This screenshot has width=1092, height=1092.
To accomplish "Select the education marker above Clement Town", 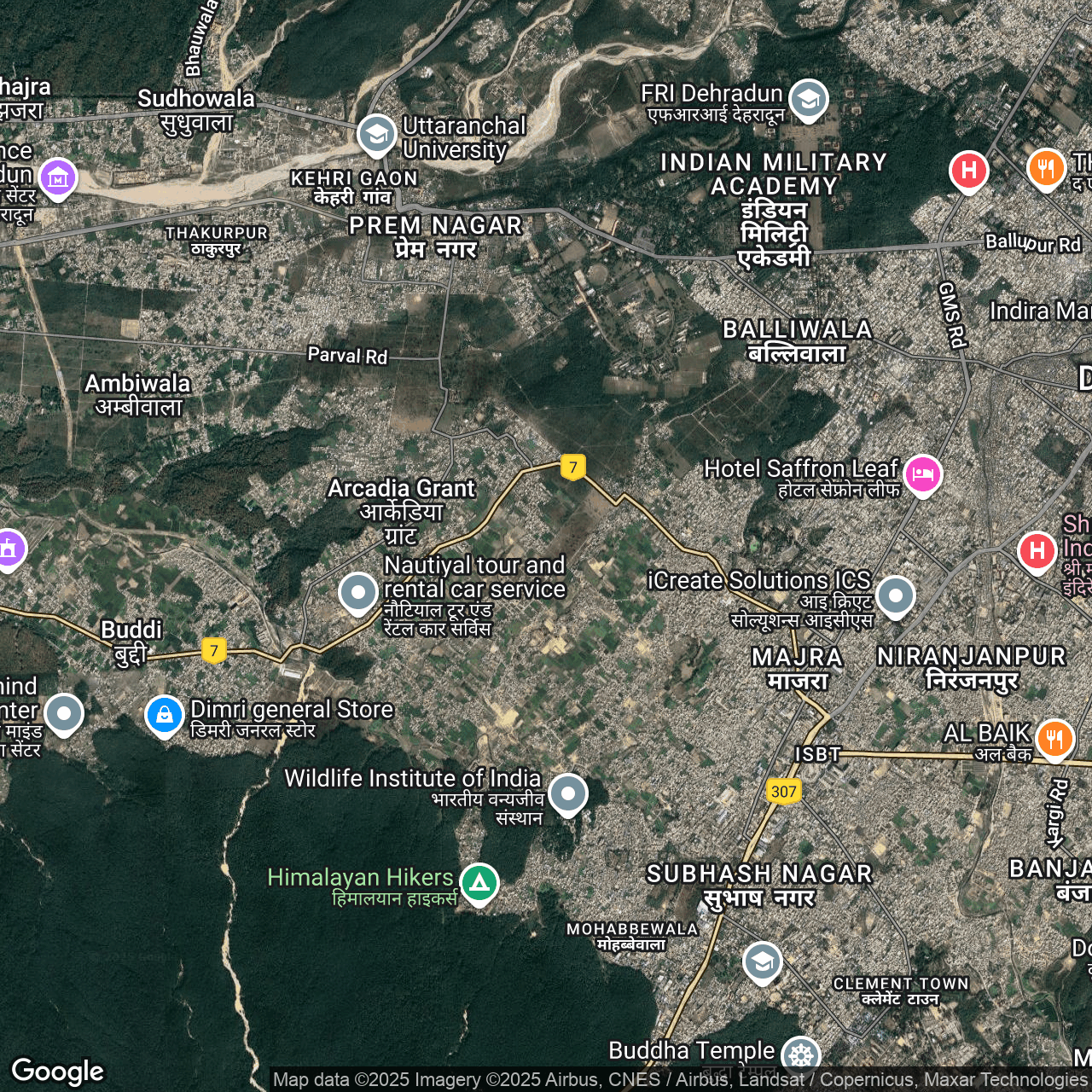I will click(x=762, y=961).
